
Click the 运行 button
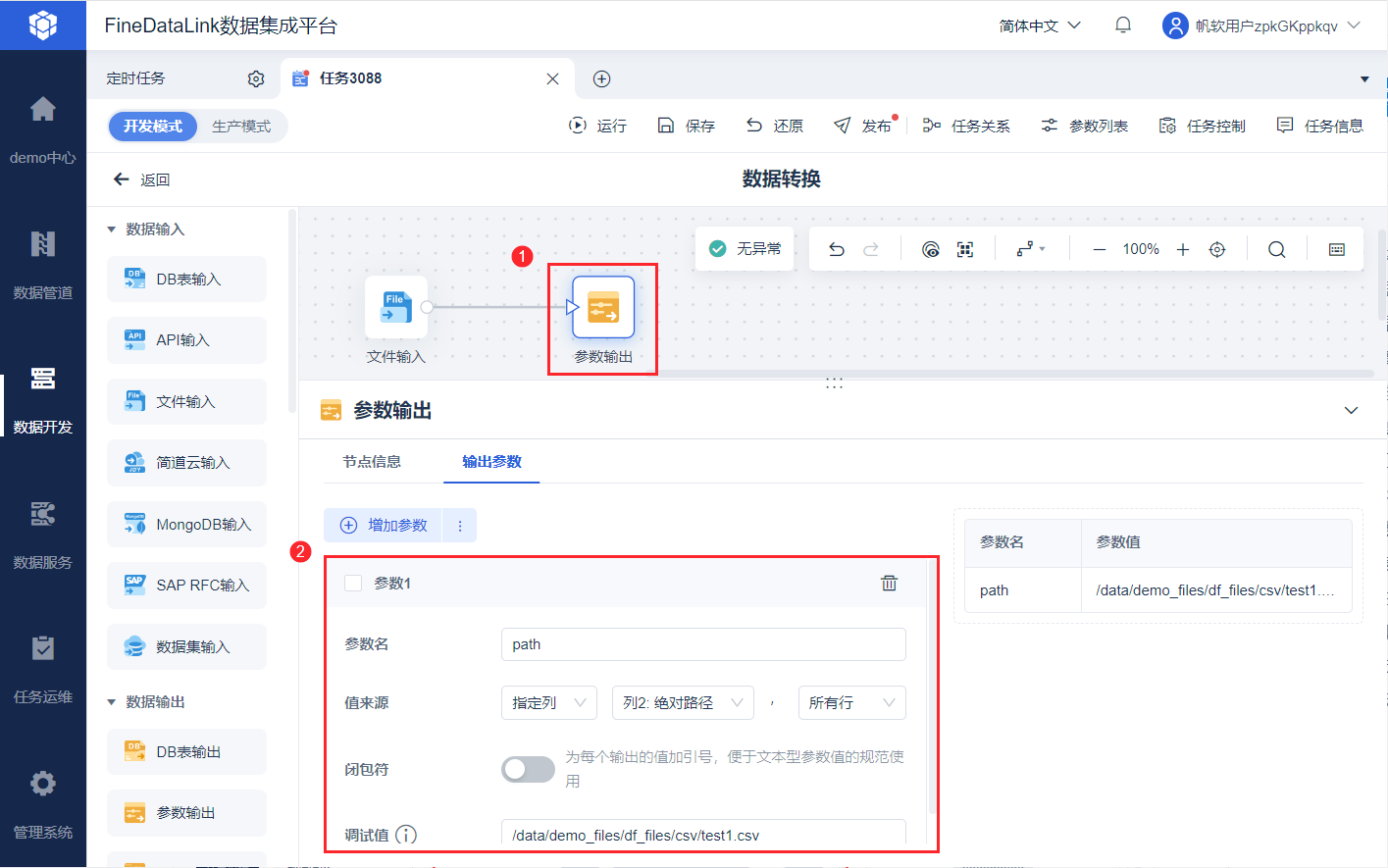tap(597, 126)
